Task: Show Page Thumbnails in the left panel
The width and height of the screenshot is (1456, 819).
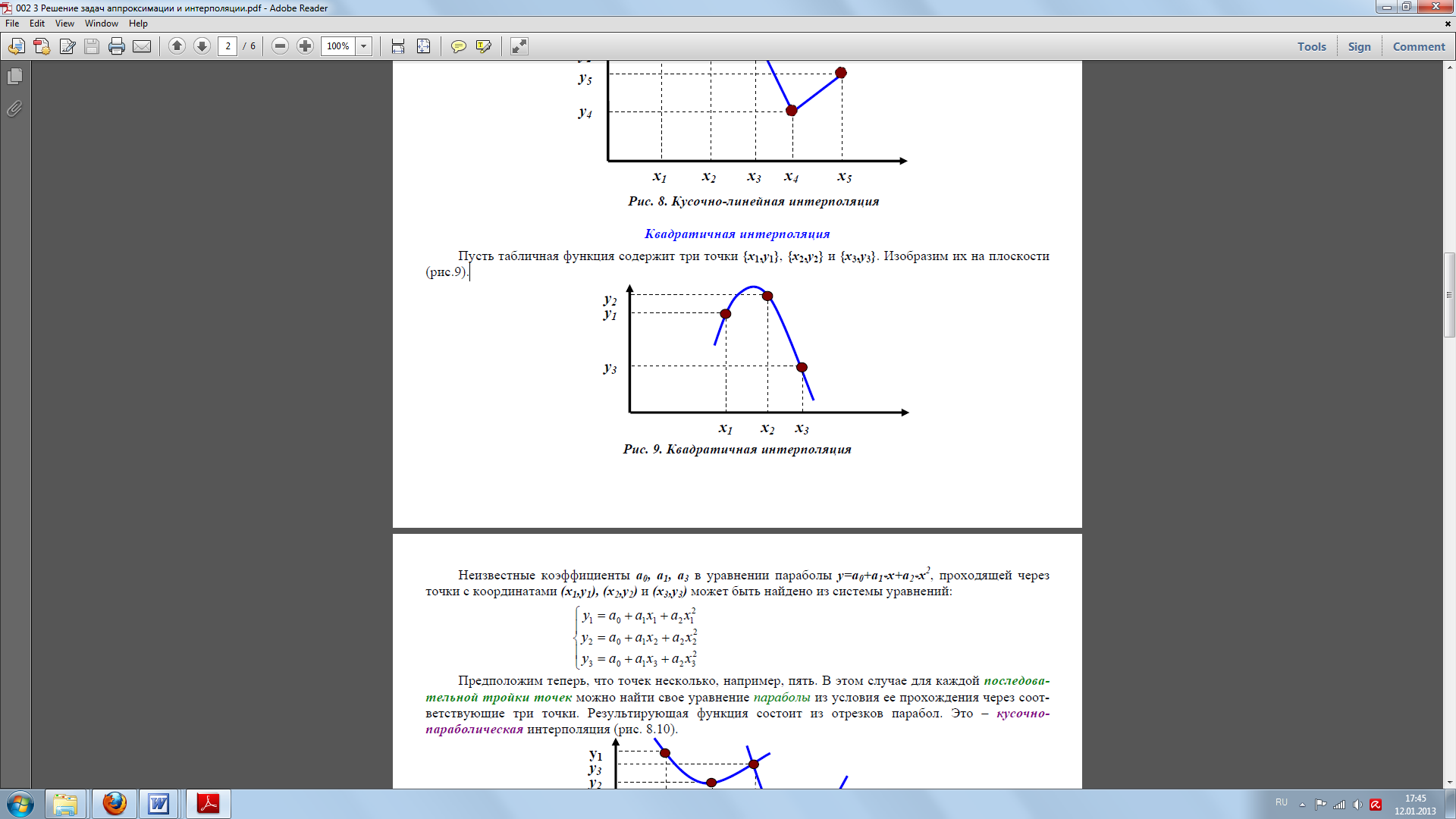Action: coord(14,76)
